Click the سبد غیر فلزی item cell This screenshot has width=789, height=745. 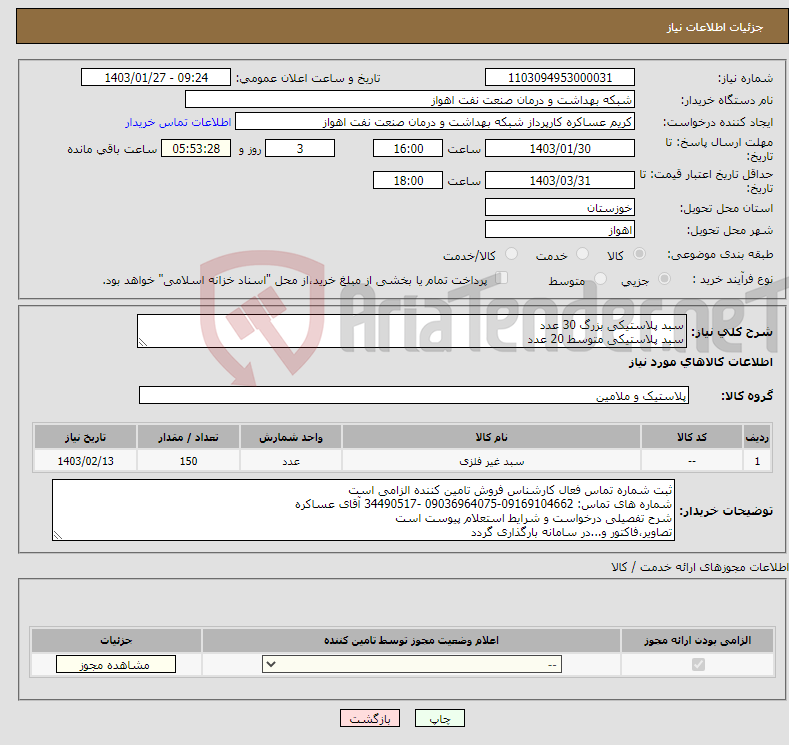491,461
